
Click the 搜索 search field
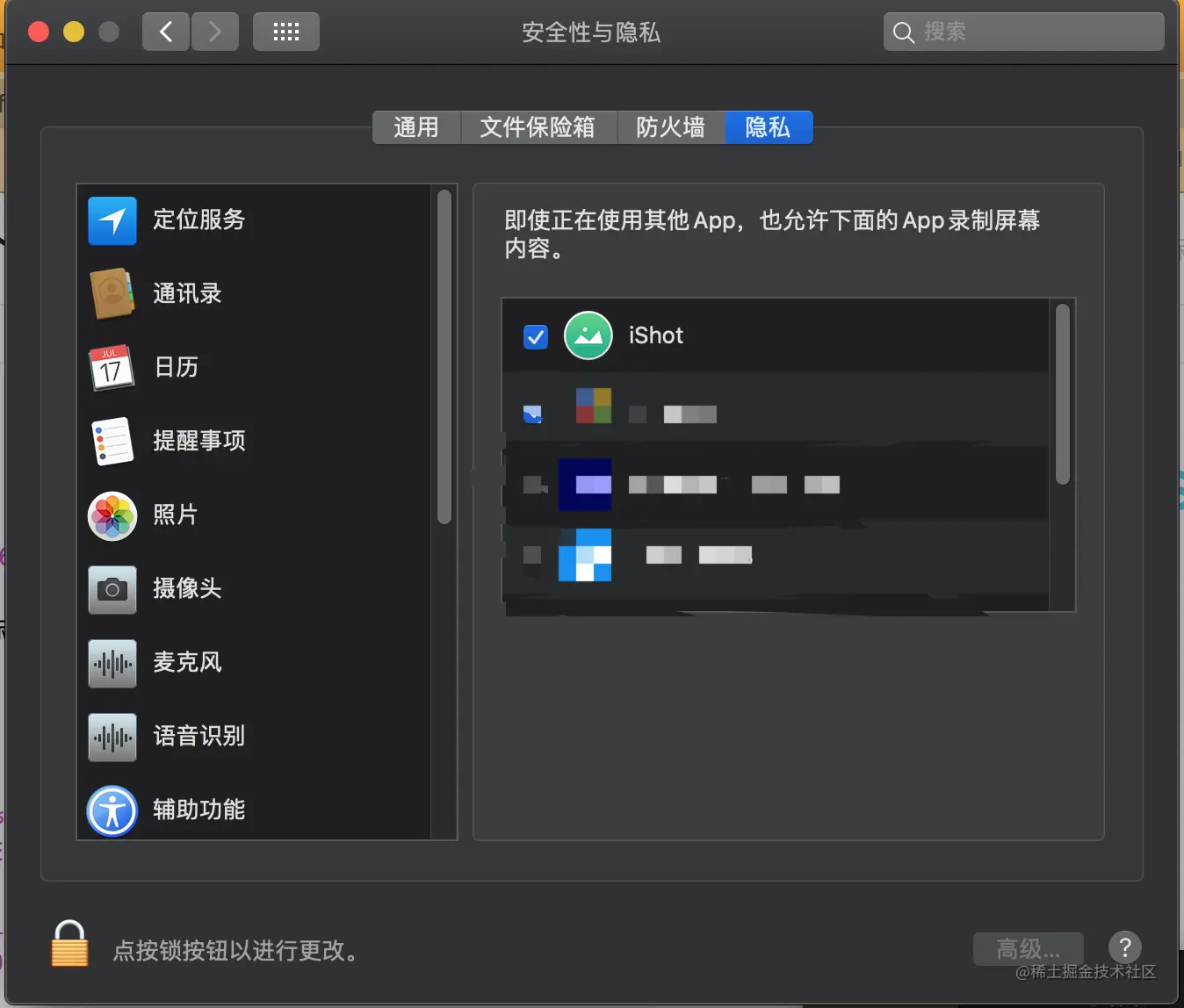1024,32
